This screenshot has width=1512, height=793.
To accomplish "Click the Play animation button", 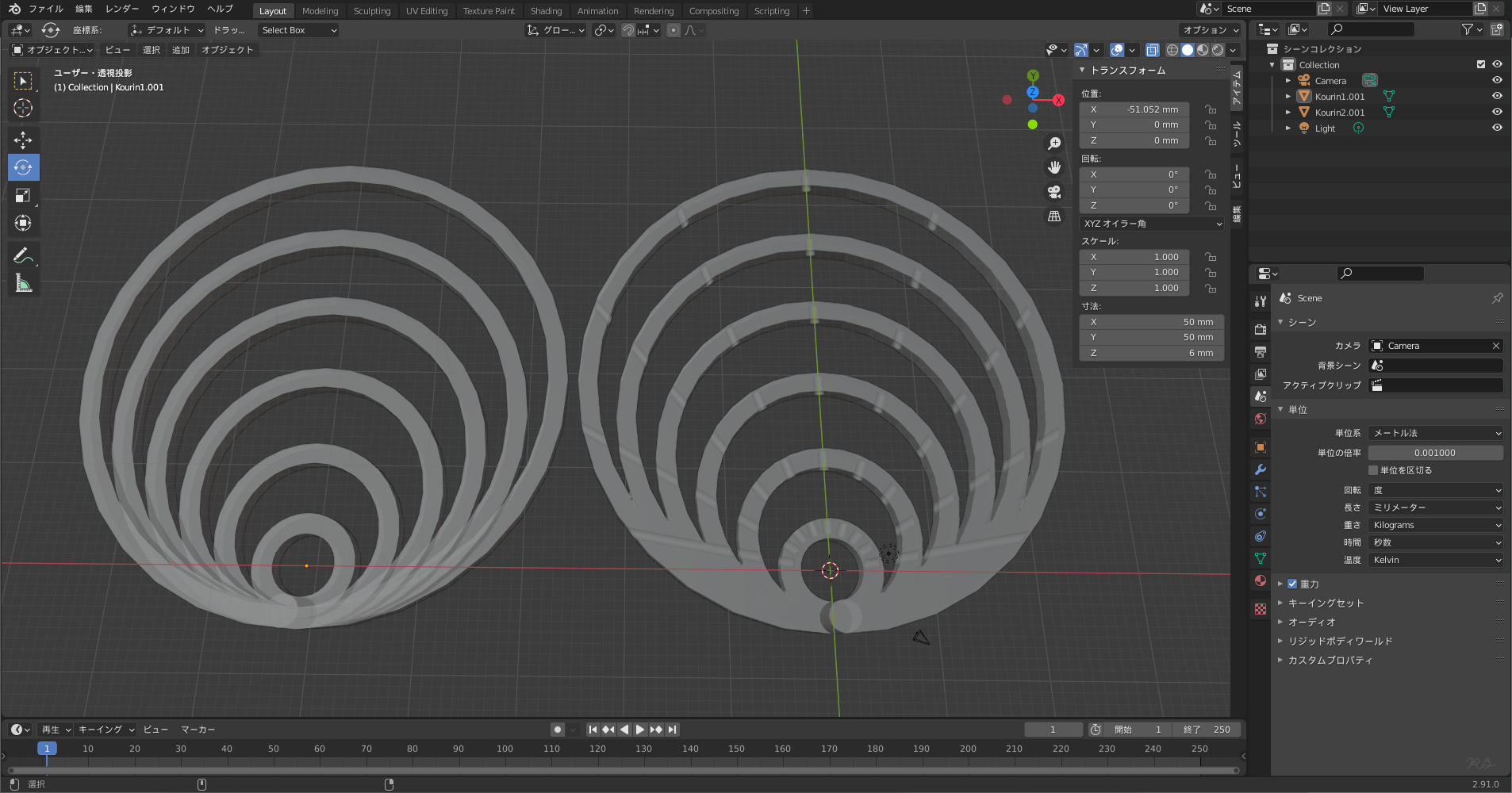I will [640, 730].
